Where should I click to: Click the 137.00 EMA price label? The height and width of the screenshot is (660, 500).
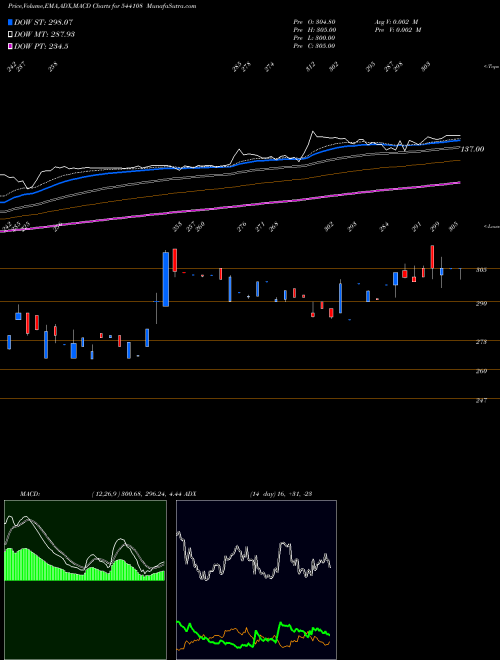coord(473,149)
